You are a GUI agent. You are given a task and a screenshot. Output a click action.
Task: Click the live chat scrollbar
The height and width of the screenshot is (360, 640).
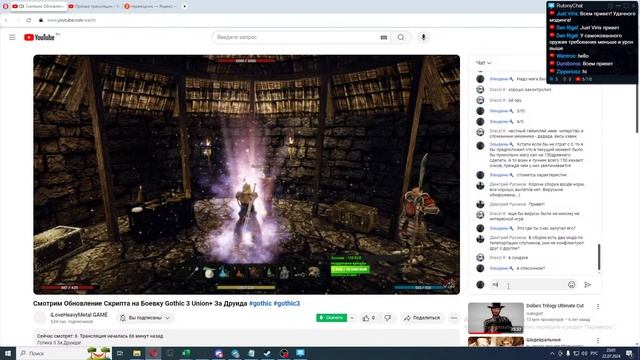(x=599, y=257)
